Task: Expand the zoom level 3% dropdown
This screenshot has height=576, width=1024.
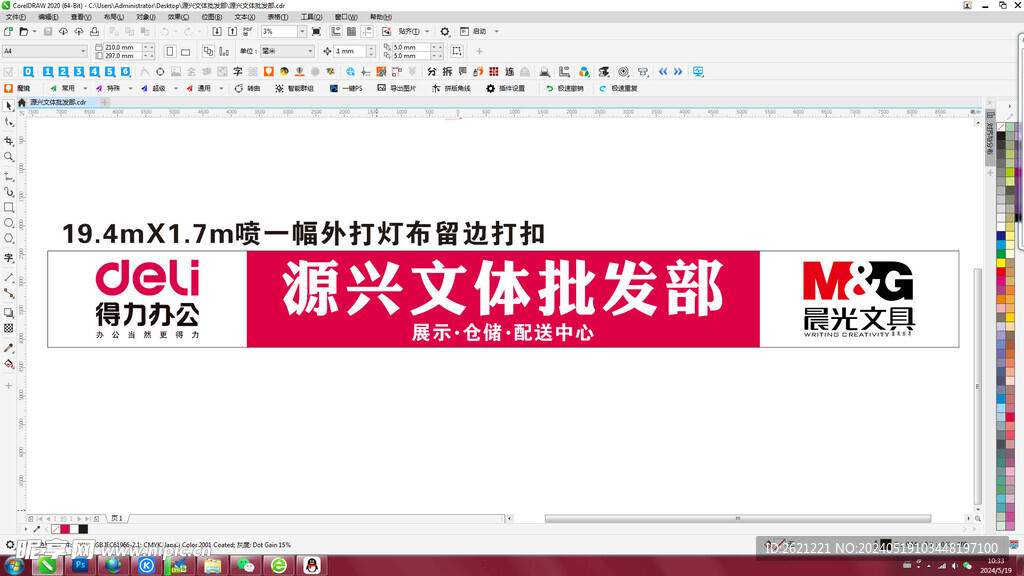Action: (302, 31)
